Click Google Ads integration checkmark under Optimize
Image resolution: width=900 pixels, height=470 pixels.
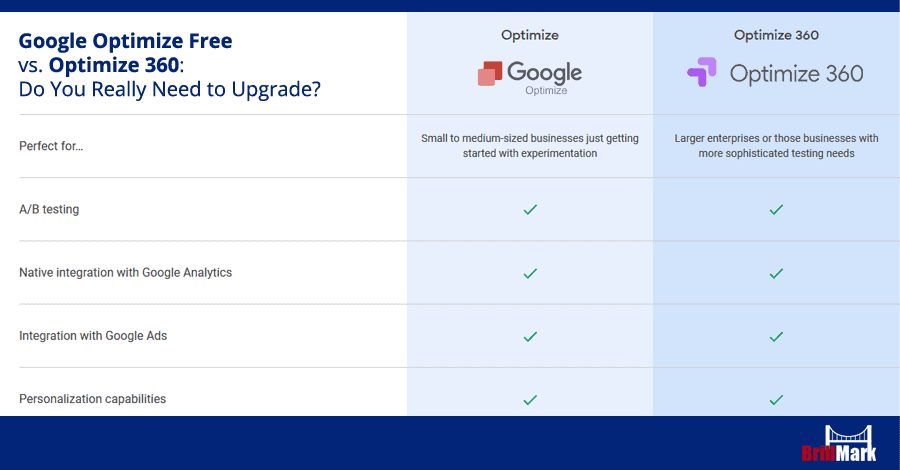pos(530,336)
